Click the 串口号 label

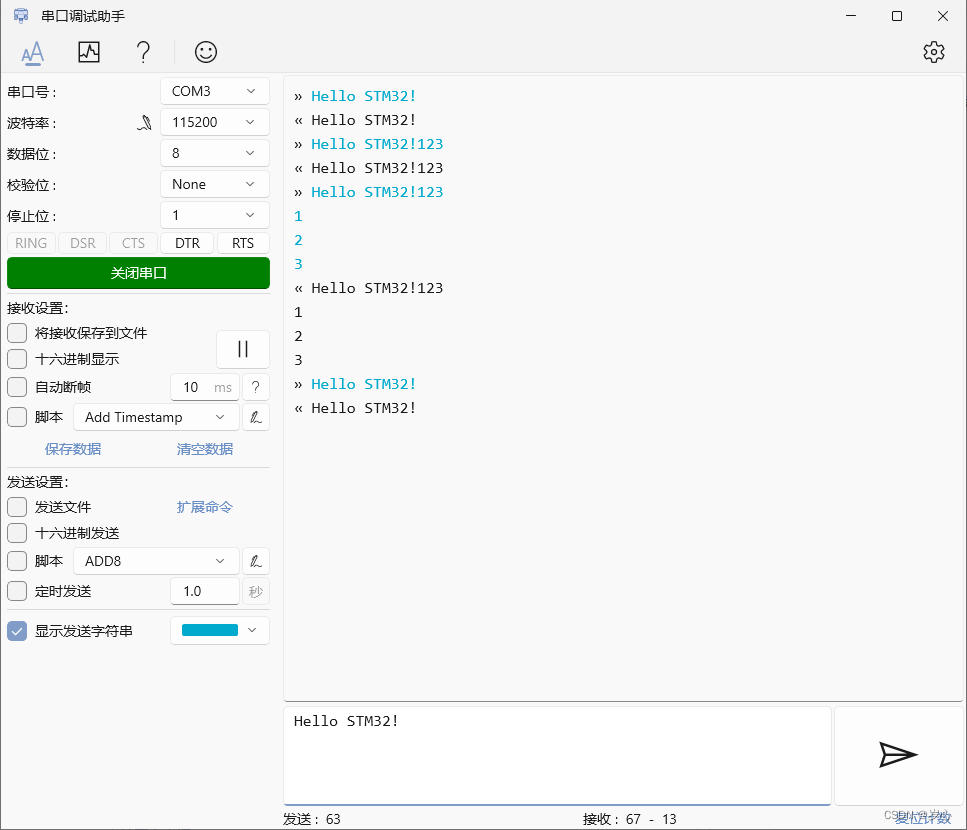click(31, 92)
